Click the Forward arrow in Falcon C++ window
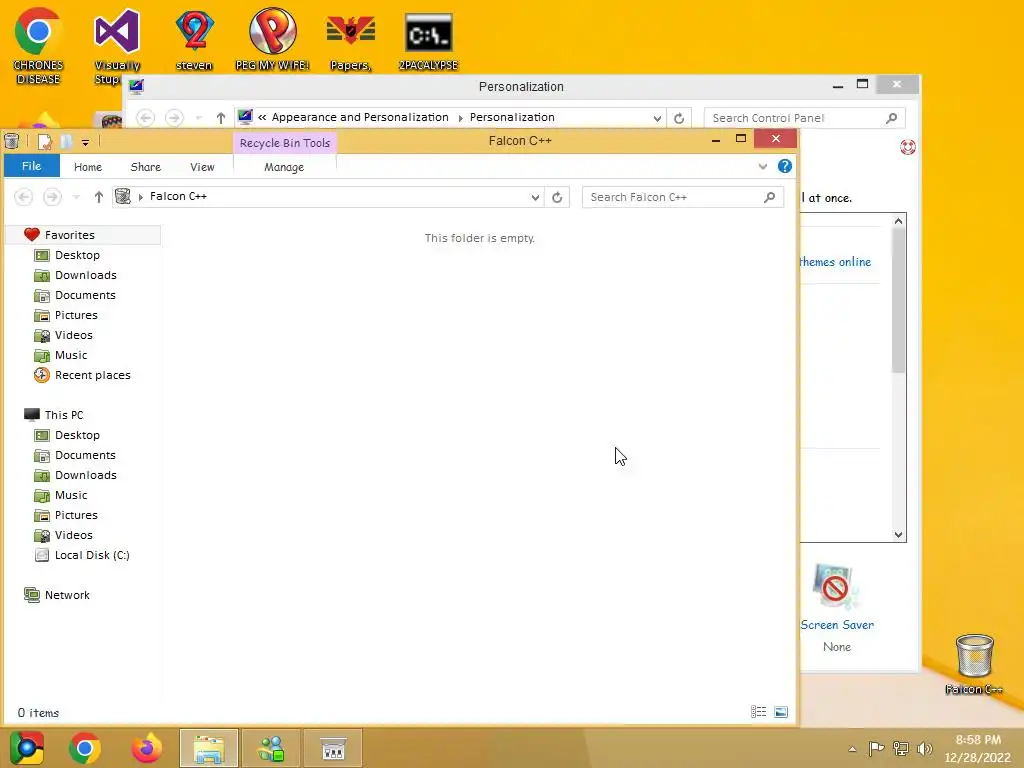Image resolution: width=1024 pixels, height=768 pixels. 52,197
